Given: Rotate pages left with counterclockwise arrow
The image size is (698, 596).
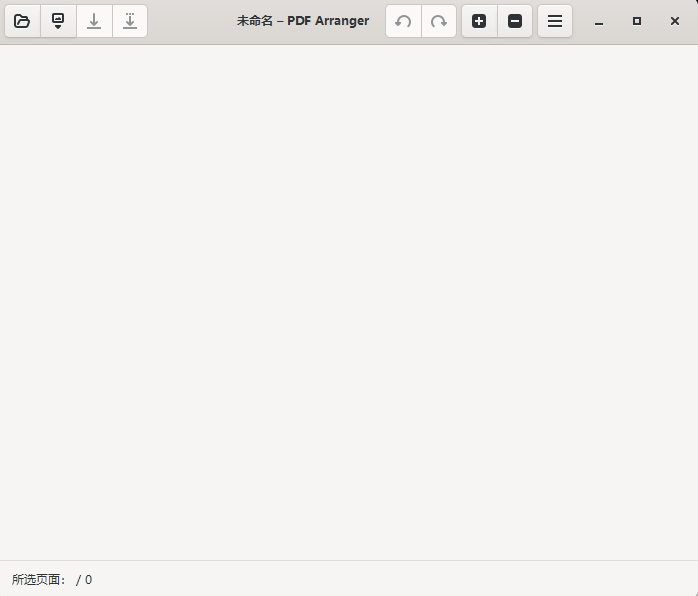Looking at the screenshot, I should coord(403,21).
